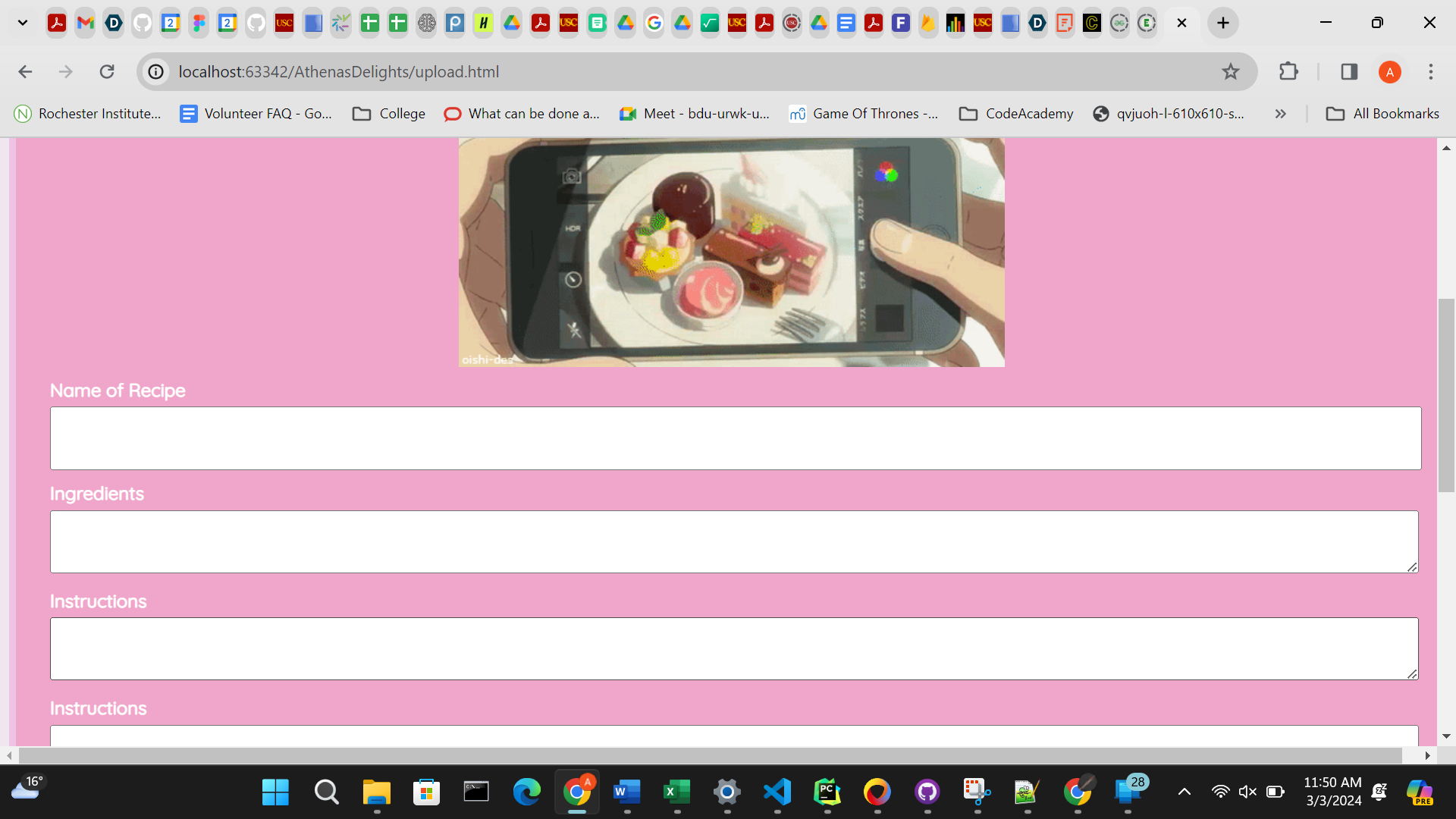Open the CodeAcademy bookmark

click(1016, 114)
